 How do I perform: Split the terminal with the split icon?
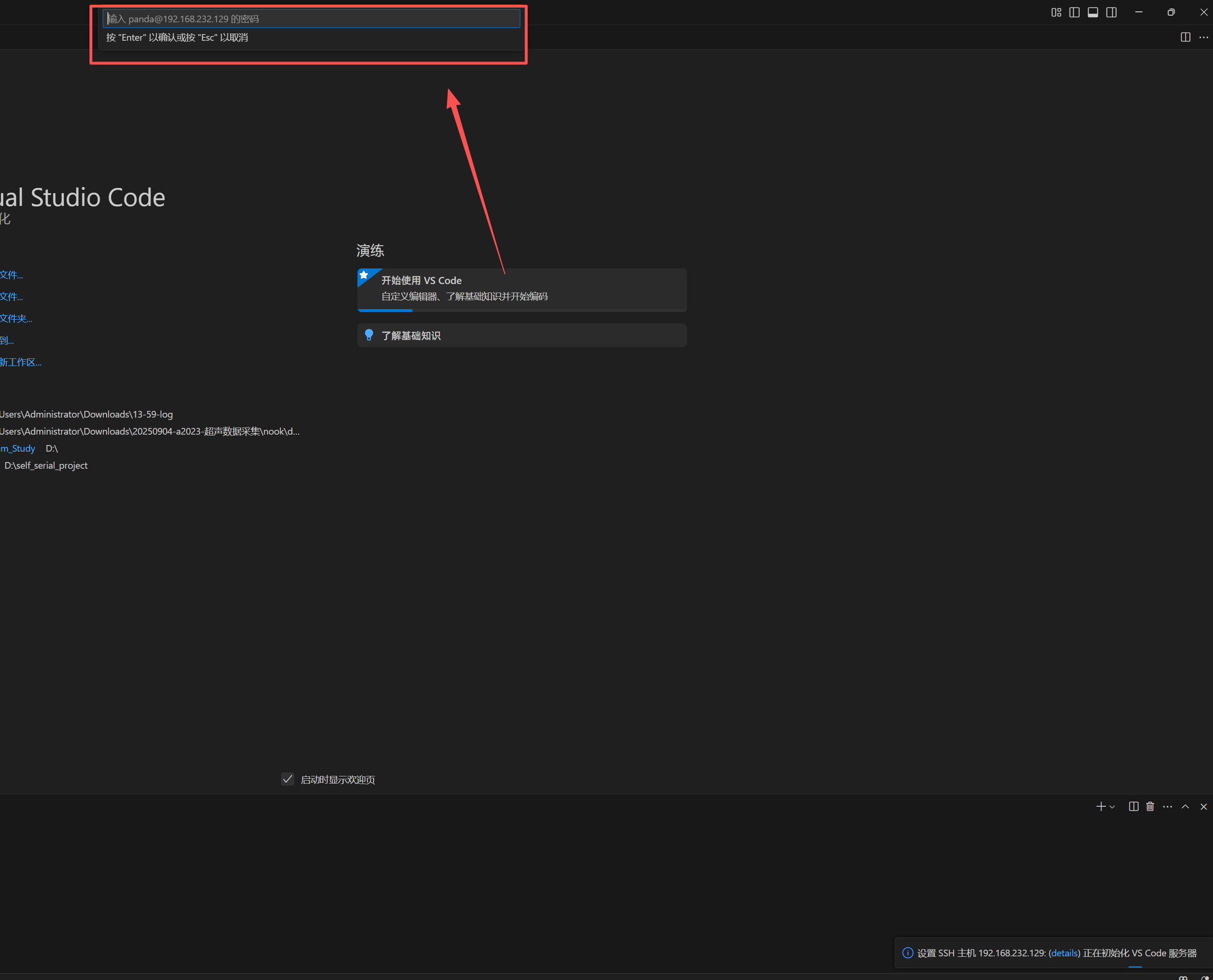click(1133, 807)
